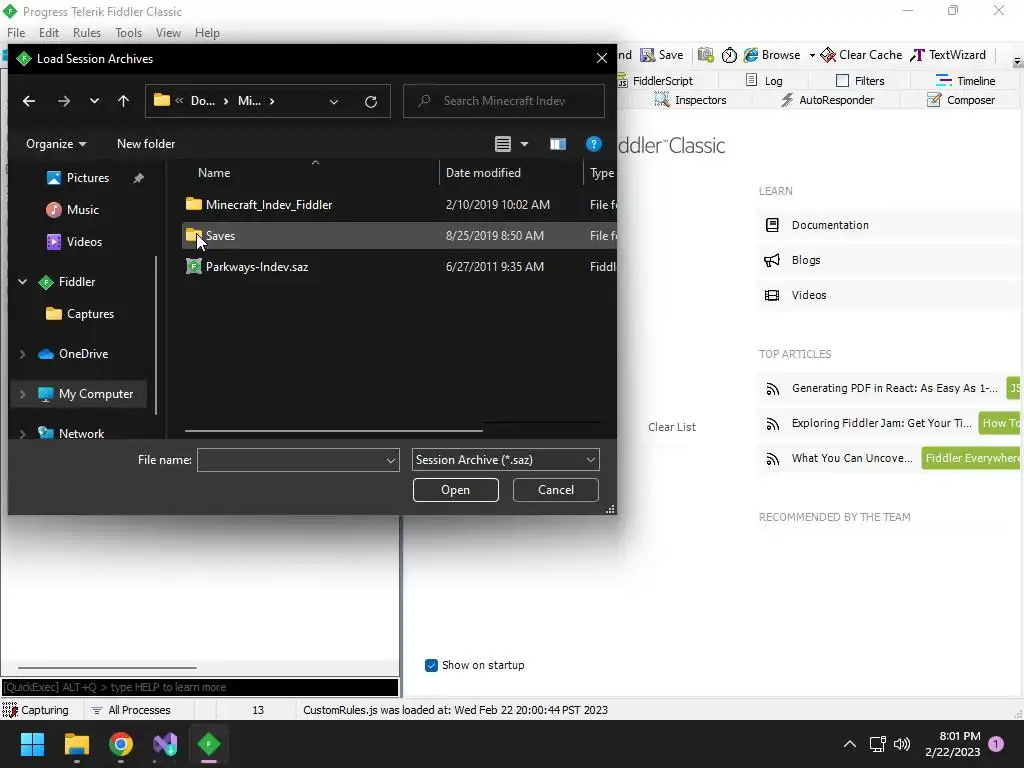Open the view options dropdown arrow
1024x768 pixels.
tap(524, 144)
